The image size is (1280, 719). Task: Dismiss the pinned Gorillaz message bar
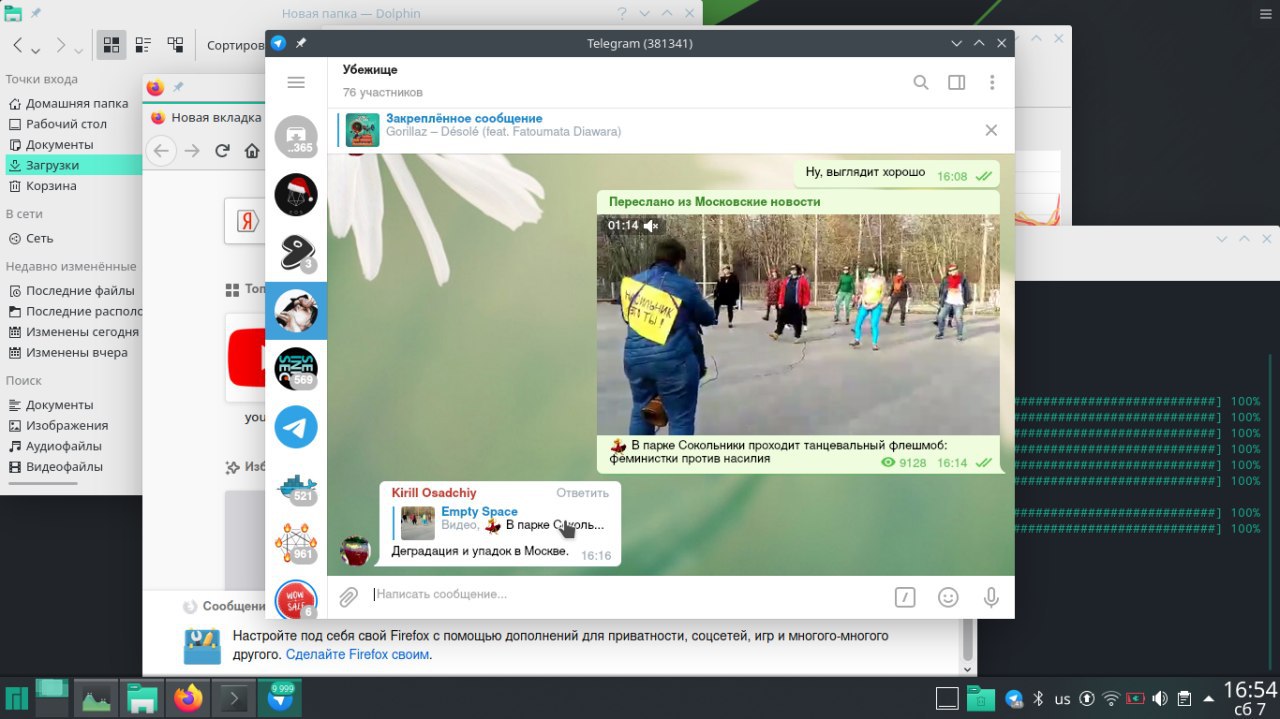991,130
